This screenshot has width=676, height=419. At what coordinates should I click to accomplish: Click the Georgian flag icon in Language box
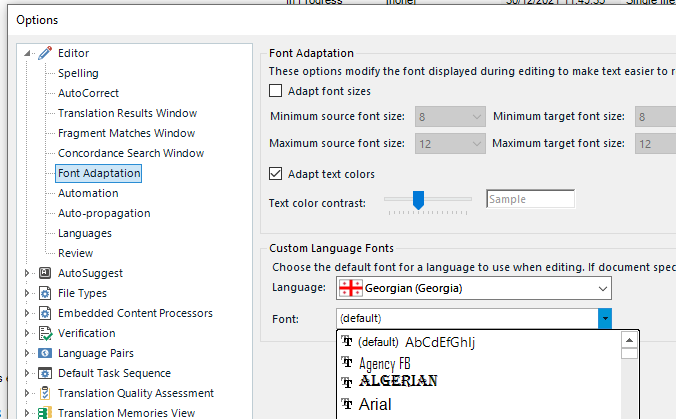click(351, 288)
